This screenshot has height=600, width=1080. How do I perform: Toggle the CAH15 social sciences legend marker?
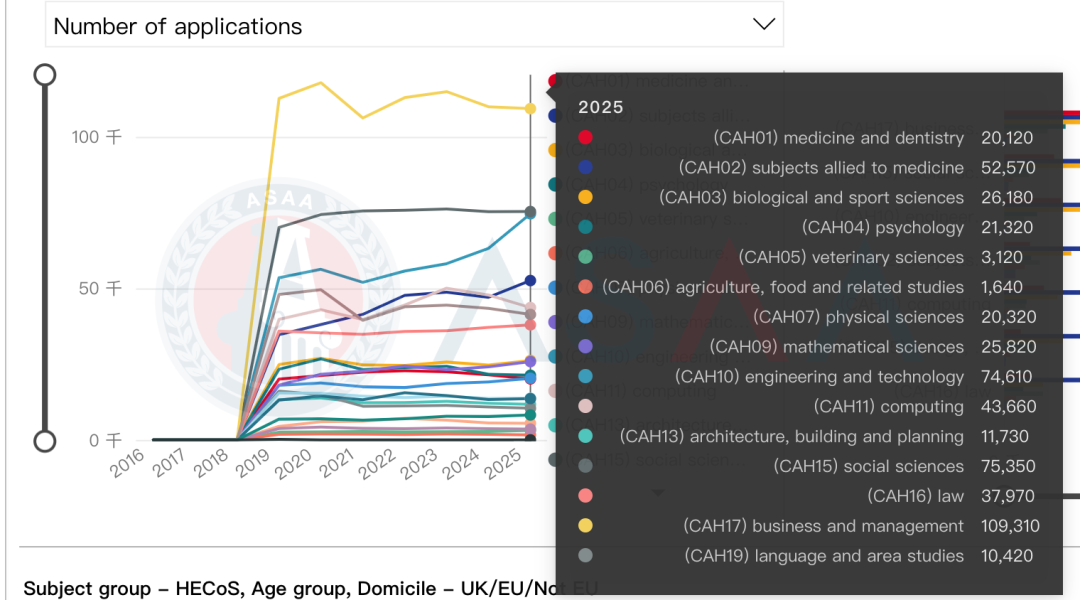point(553,459)
